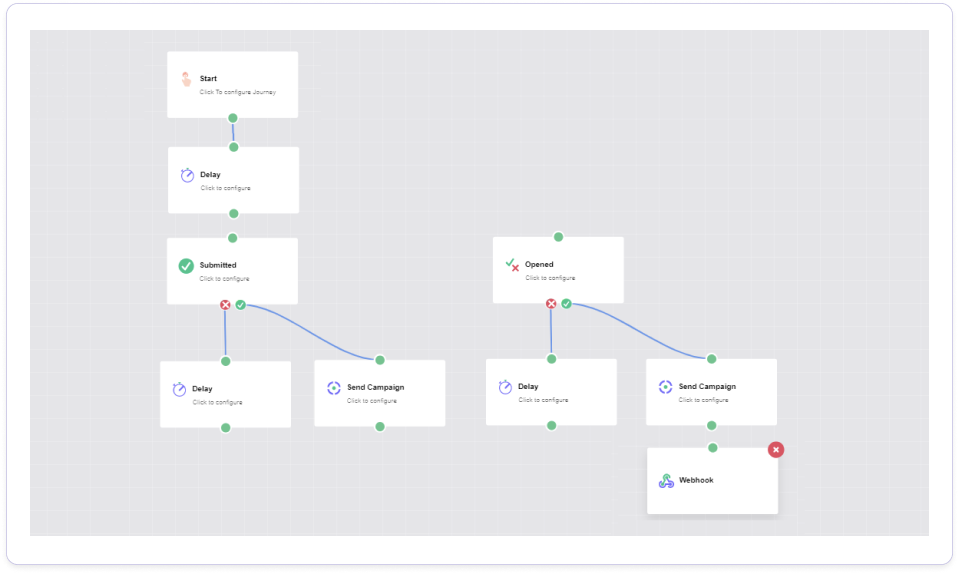This screenshot has height=575, width=959.
Task: Click the top connector dot of the Delay under Opened
Action: (x=552, y=359)
